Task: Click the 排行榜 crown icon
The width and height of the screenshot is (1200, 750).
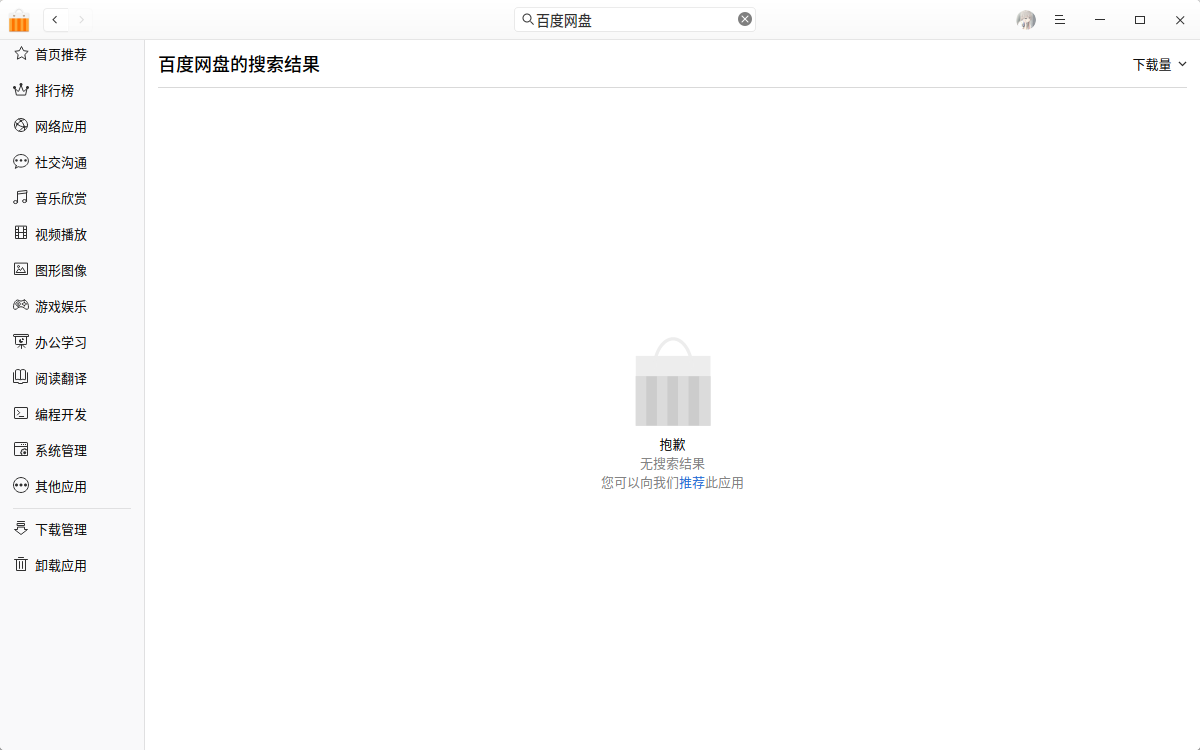Action: click(21, 90)
